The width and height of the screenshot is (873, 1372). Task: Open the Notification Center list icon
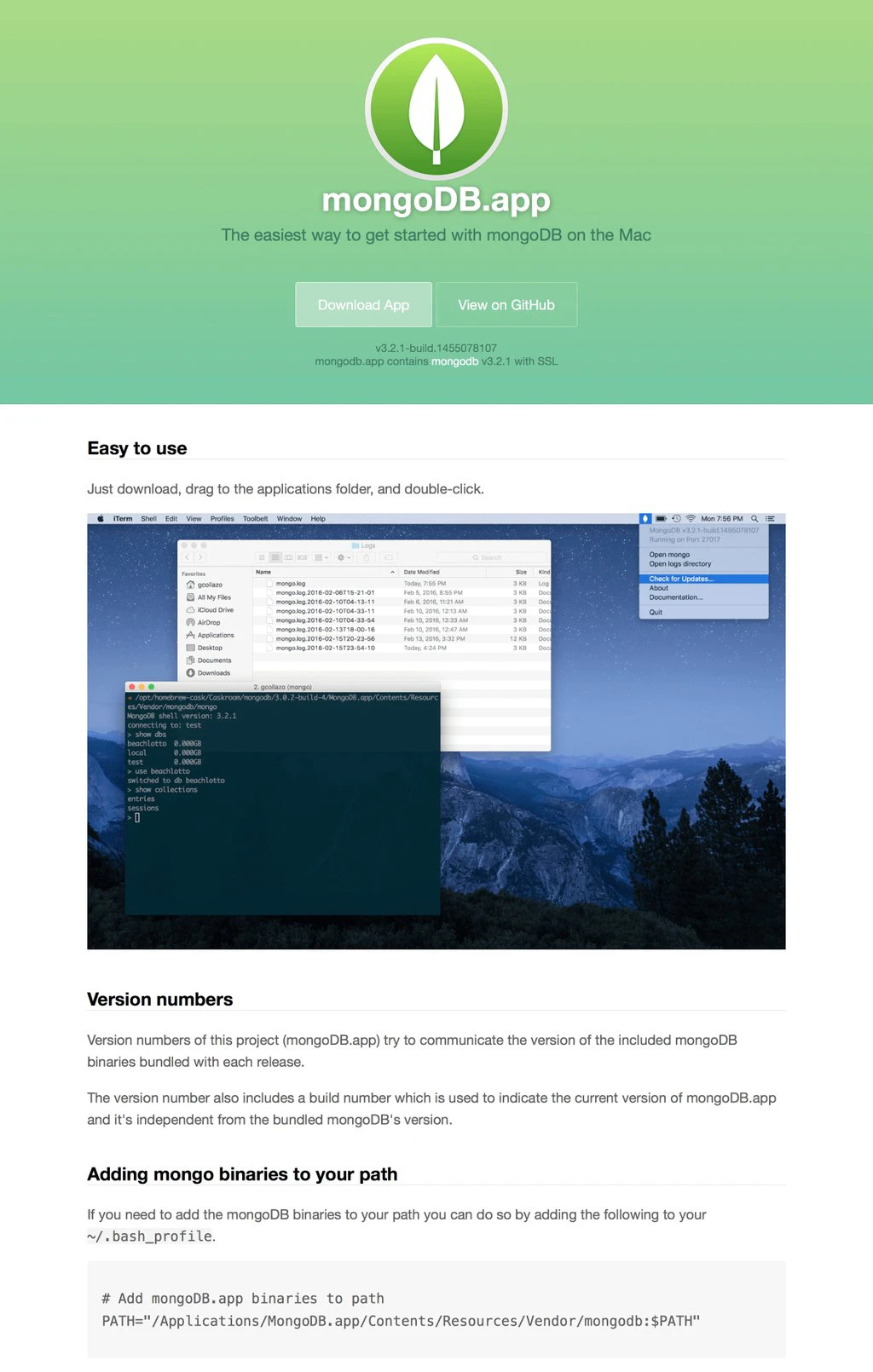(x=770, y=518)
